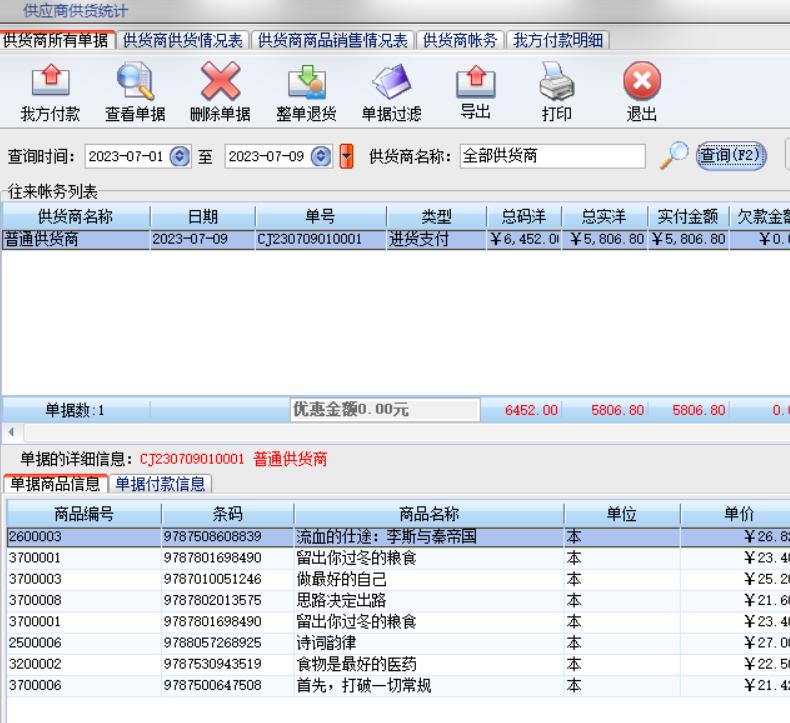Select the 单据付款信息 tab
This screenshot has width=790, height=723.
[x=160, y=484]
